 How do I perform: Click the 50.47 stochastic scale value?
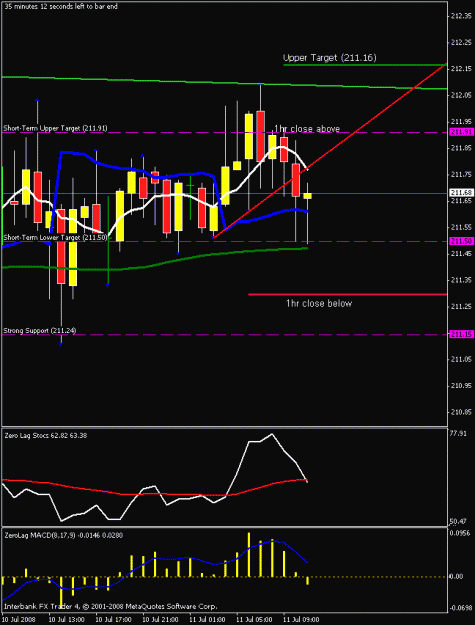pyautogui.click(x=459, y=521)
